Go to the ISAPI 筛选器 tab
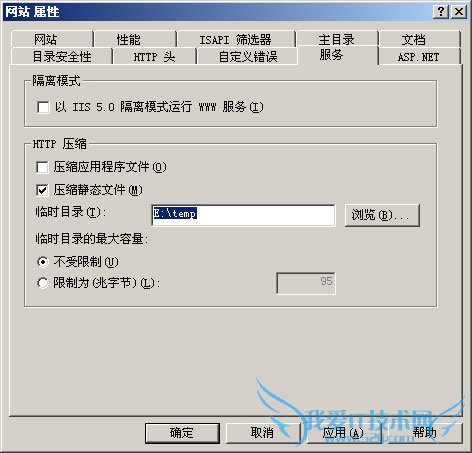This screenshot has width=472, height=453. coord(236,39)
